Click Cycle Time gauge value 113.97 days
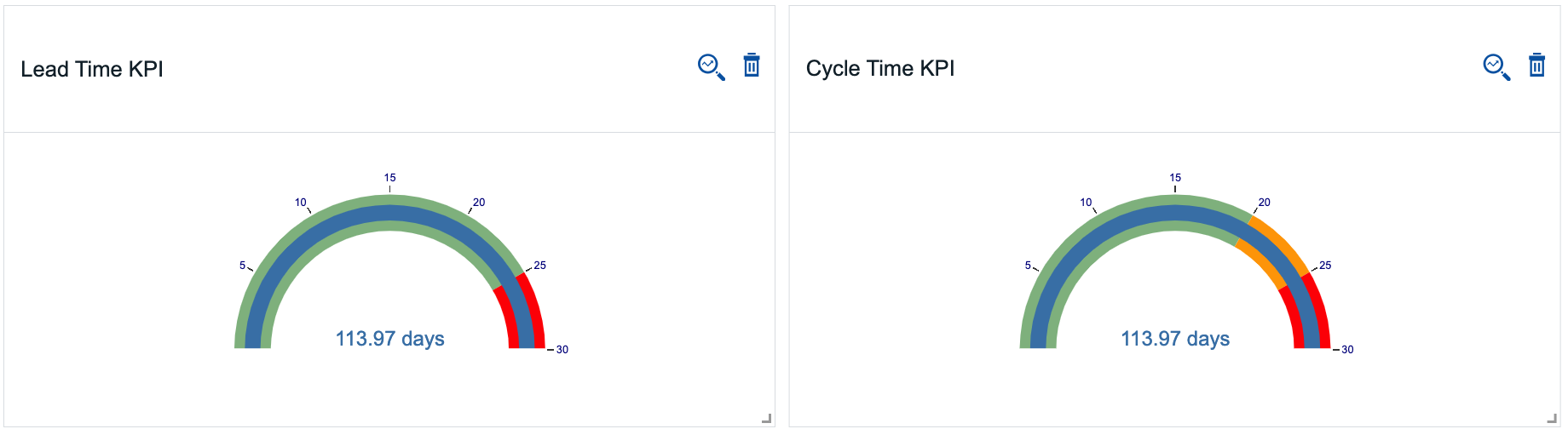 (x=1175, y=339)
